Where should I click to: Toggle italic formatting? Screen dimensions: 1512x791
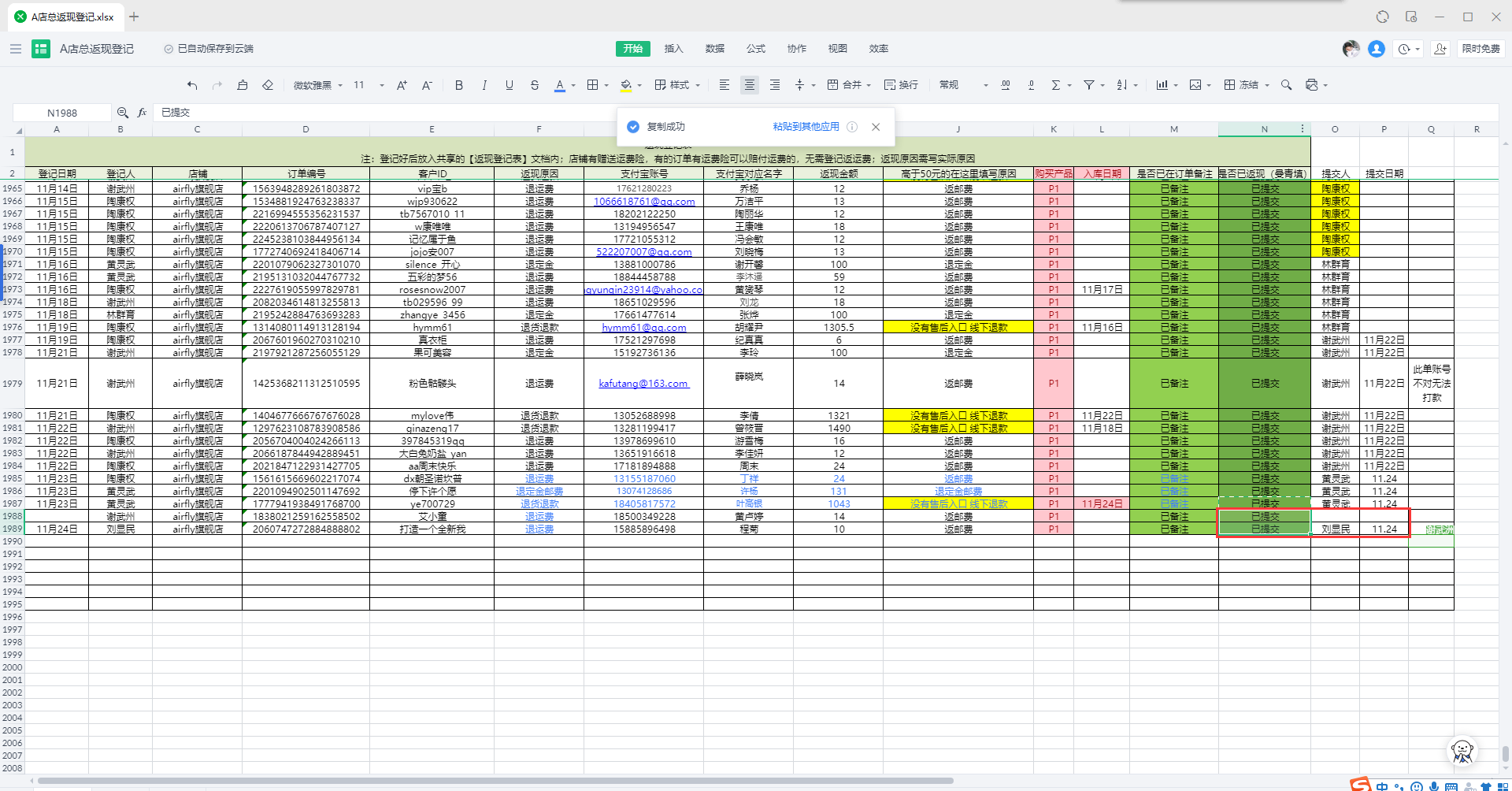[x=484, y=85]
